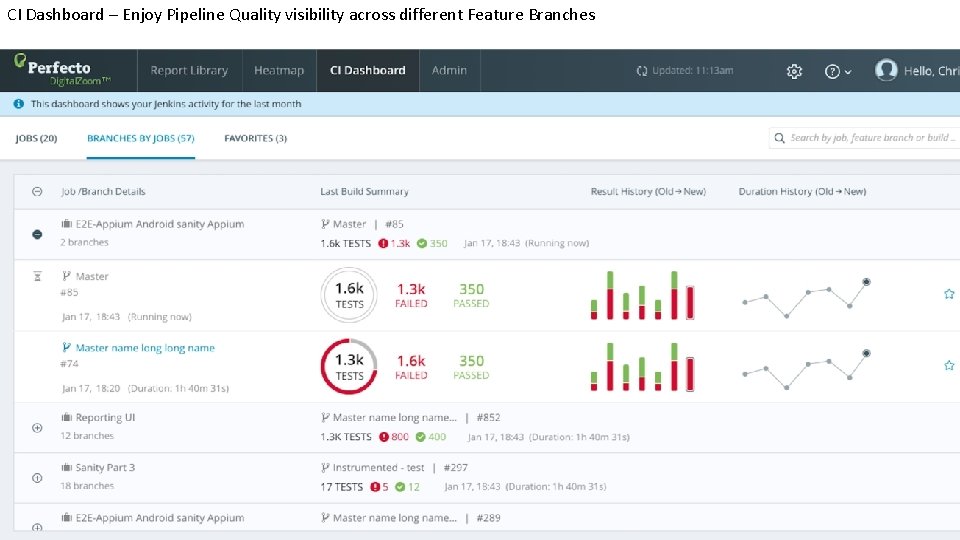960x540 pixels.
Task: Click the Hello user greeting text
Action: tap(931, 71)
